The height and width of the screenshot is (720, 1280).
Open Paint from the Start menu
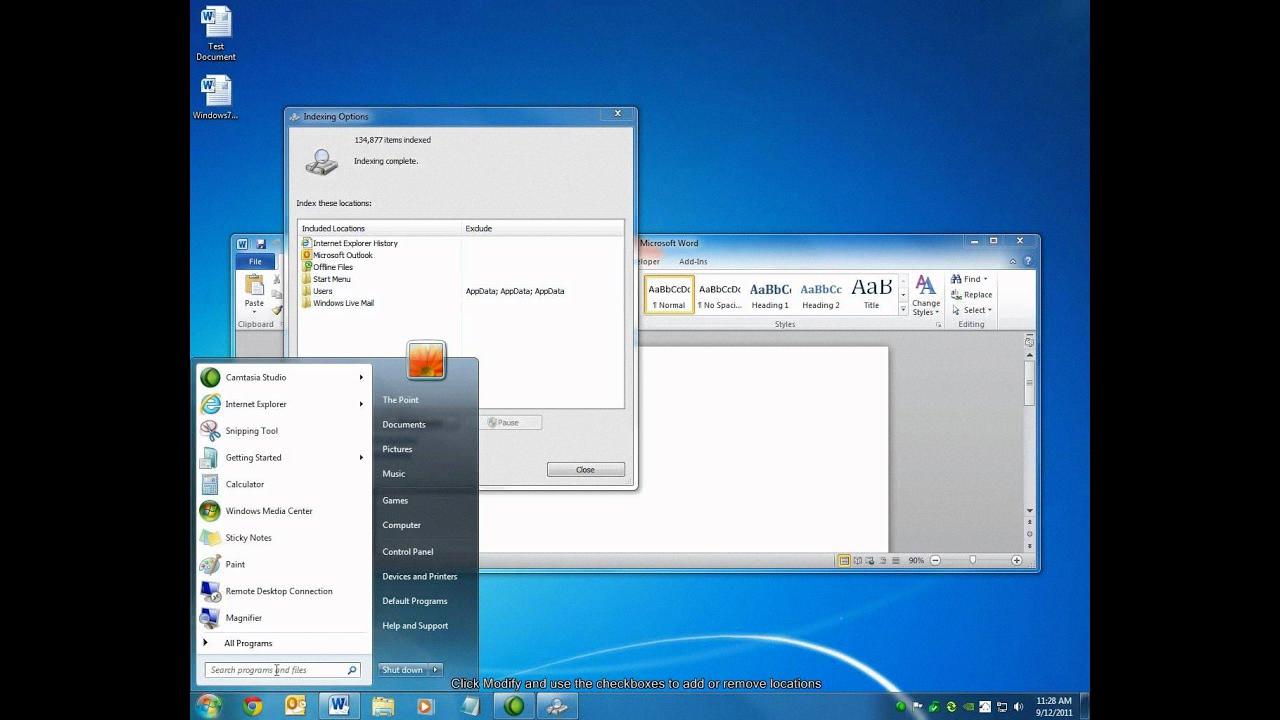235,564
